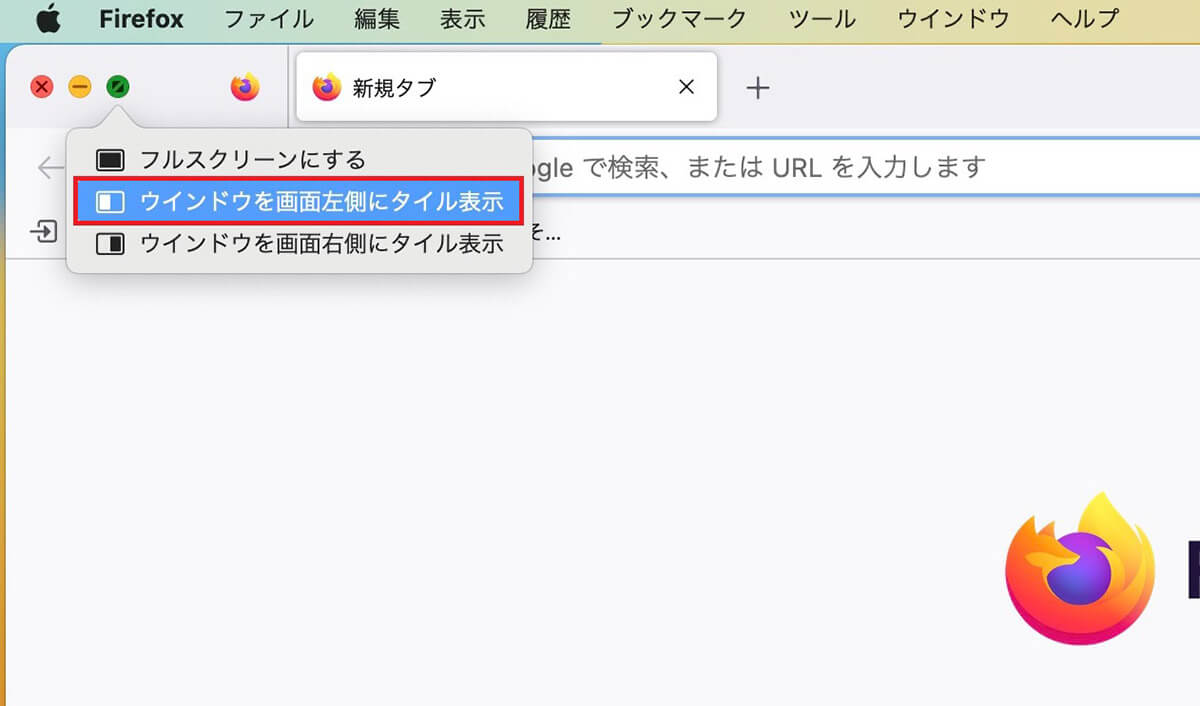Click the bookmark import icon in the bookmarks toolbar

click(x=44, y=232)
